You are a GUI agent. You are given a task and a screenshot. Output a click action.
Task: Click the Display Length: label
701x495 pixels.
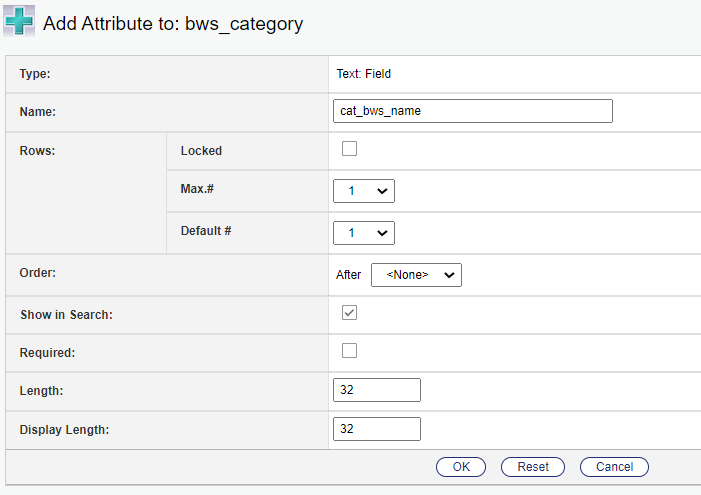click(64, 430)
